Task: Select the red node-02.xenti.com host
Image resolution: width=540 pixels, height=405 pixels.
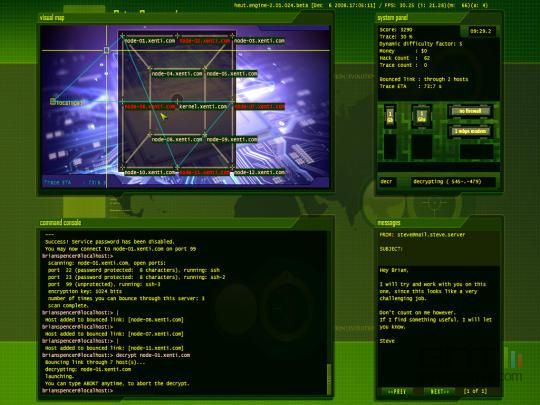Action: pyautogui.click(x=205, y=41)
